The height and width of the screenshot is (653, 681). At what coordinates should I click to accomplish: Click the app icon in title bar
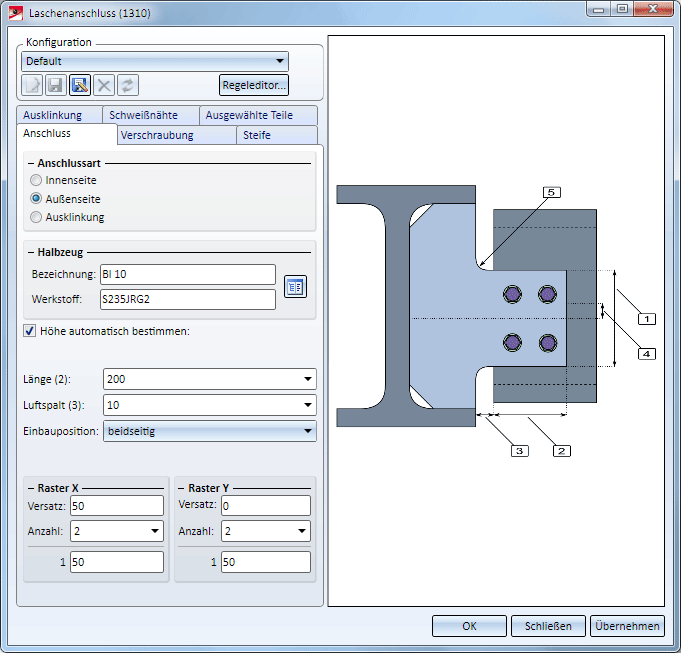pos(16,15)
